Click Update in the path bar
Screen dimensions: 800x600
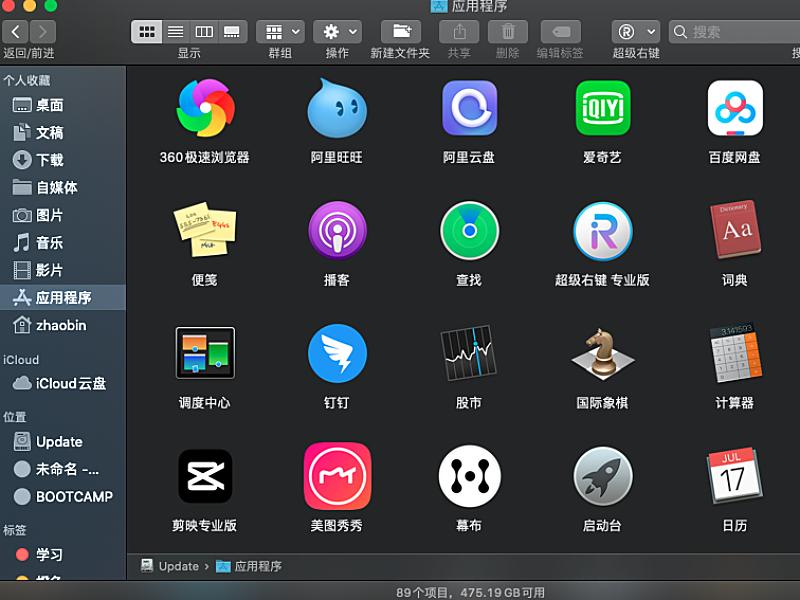170,566
